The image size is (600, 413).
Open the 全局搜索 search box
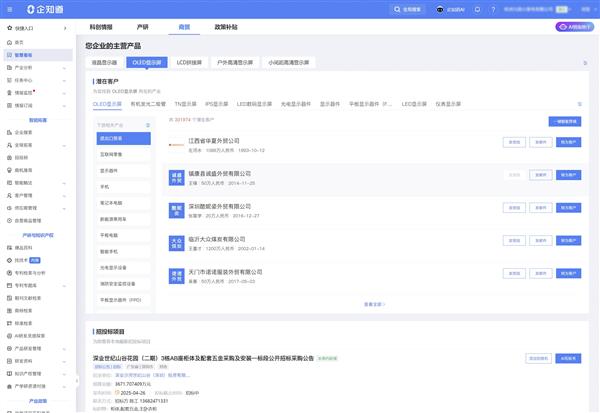coord(401,9)
